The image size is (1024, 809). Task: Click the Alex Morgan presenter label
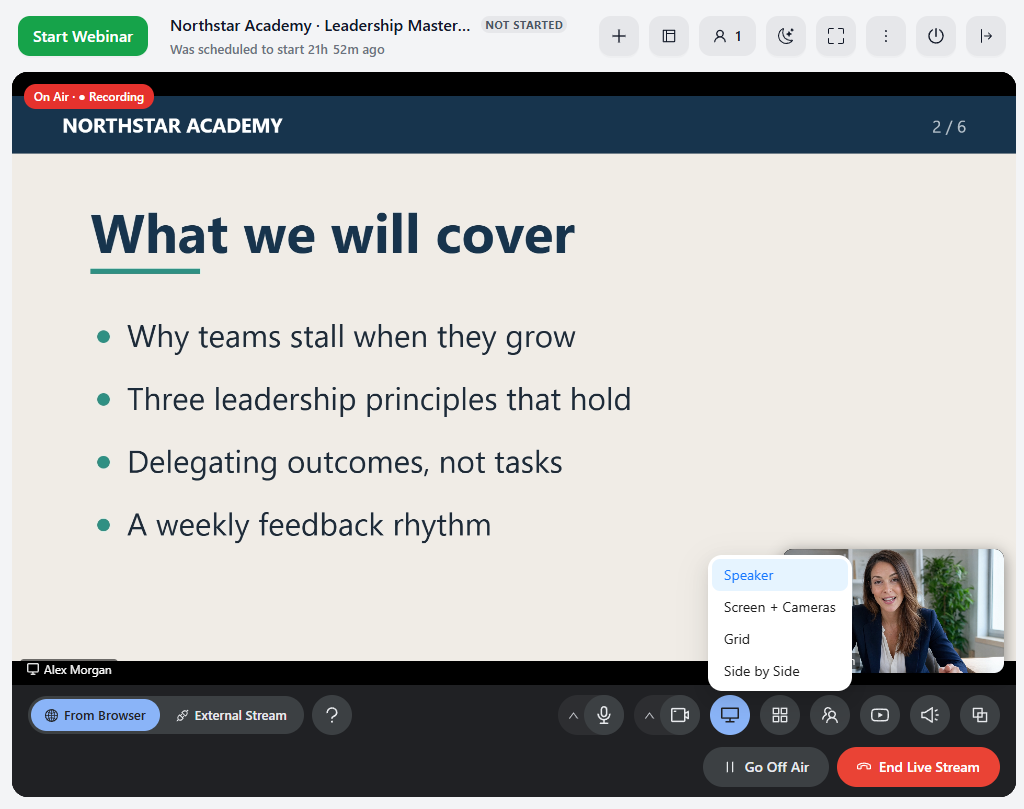click(x=69, y=670)
